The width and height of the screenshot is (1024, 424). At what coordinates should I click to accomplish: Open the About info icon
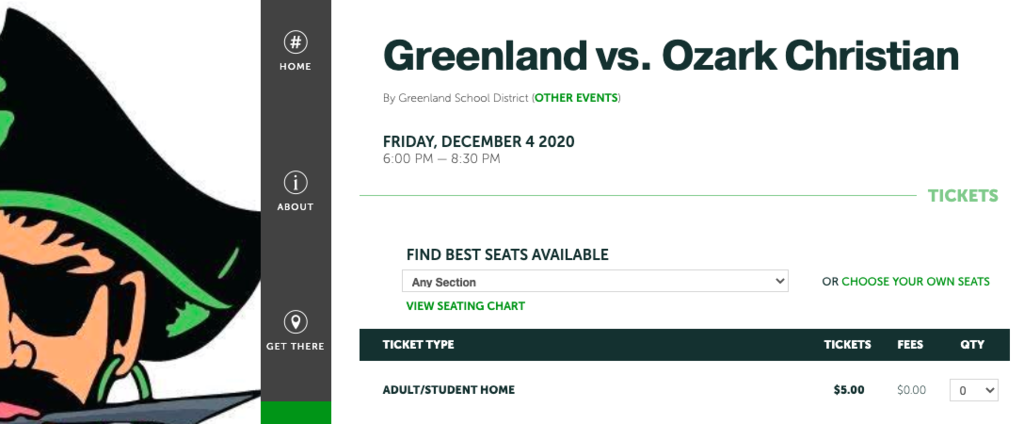click(296, 183)
